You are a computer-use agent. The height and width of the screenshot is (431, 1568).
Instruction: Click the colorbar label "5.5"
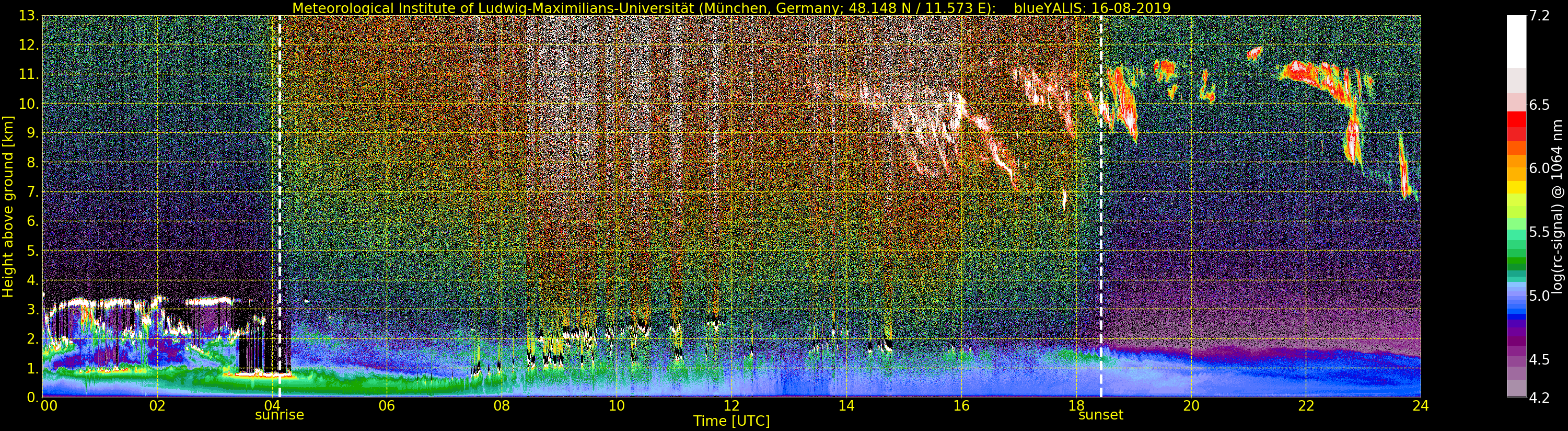[x=1539, y=232]
